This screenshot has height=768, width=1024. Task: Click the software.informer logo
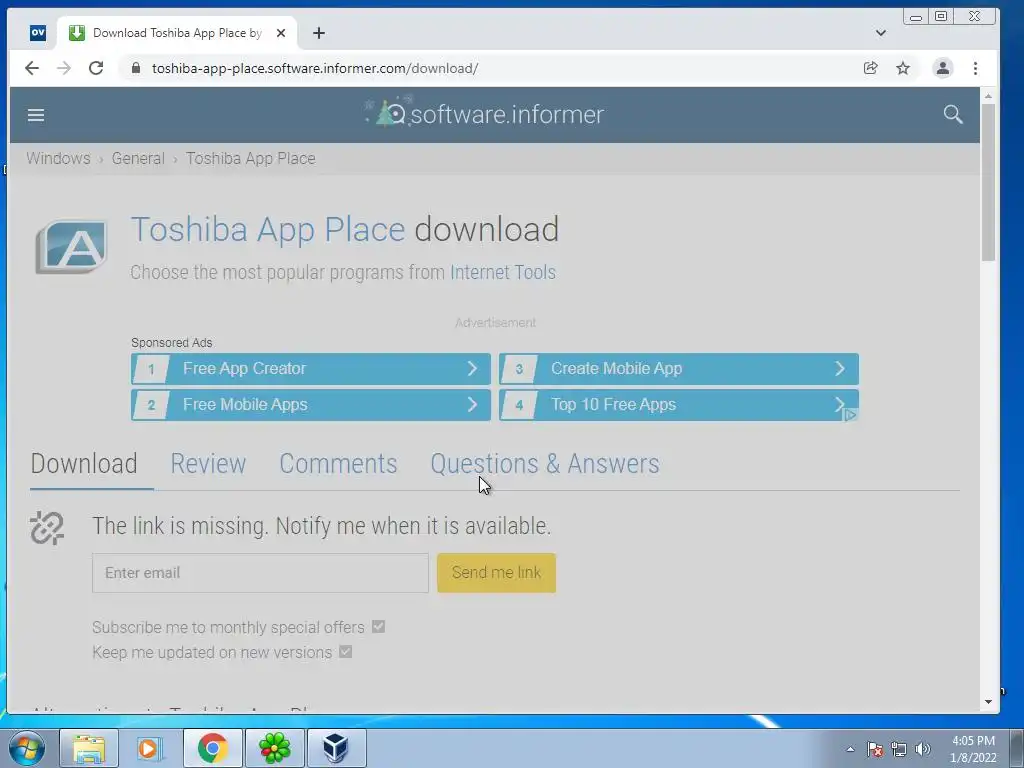point(485,113)
